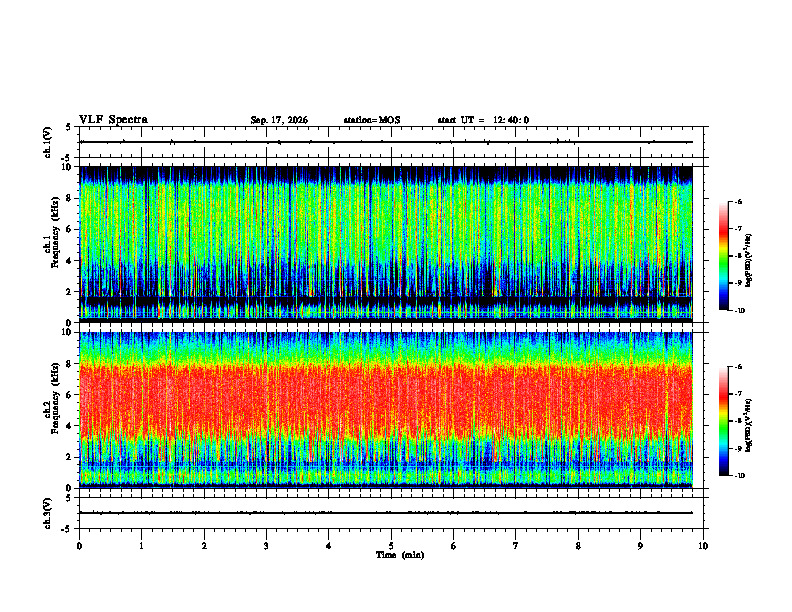Click the ch.1(V) waveform strip
Image resolution: width=792 pixels, height=612 pixels.
point(386,142)
